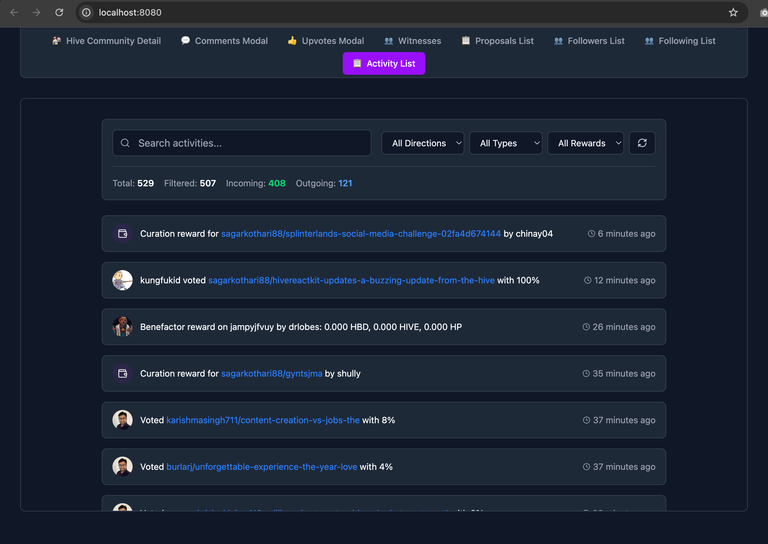Open the karishmasingh711 content-creation post link
The height and width of the screenshot is (544, 768).
(262, 420)
